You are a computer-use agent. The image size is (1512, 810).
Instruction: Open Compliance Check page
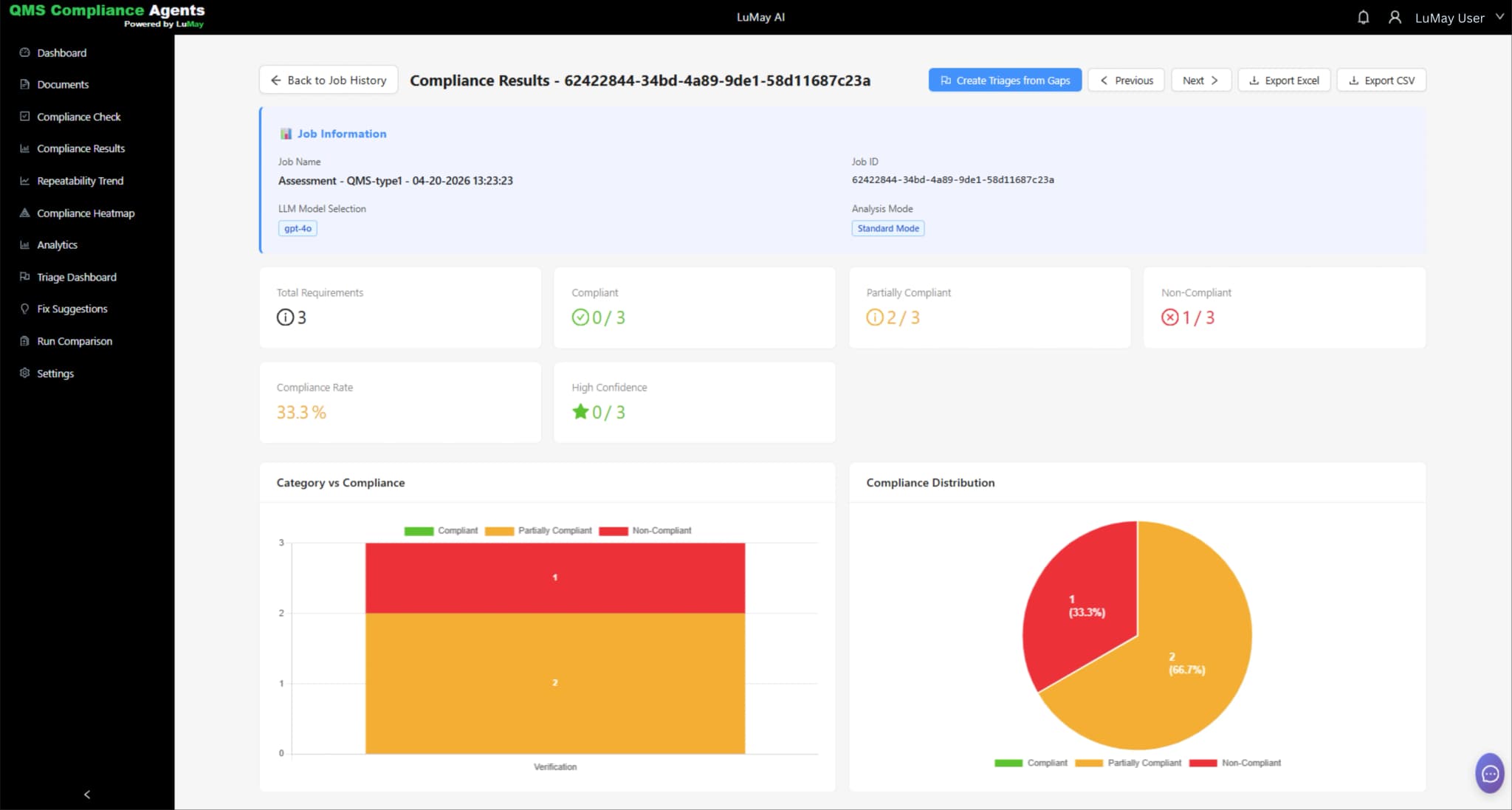(x=78, y=117)
